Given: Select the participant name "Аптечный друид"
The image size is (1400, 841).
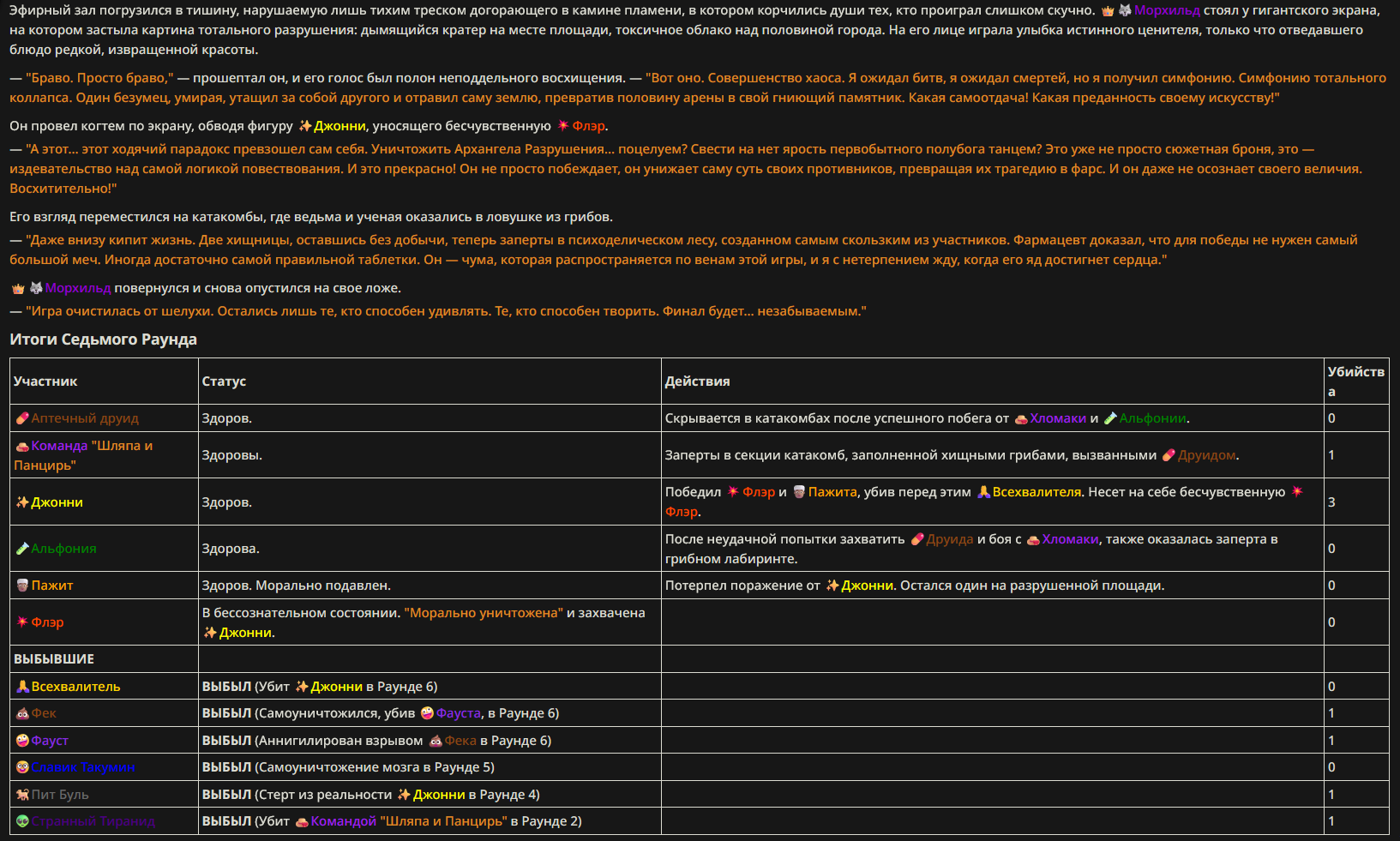Looking at the screenshot, I should pos(85,418).
